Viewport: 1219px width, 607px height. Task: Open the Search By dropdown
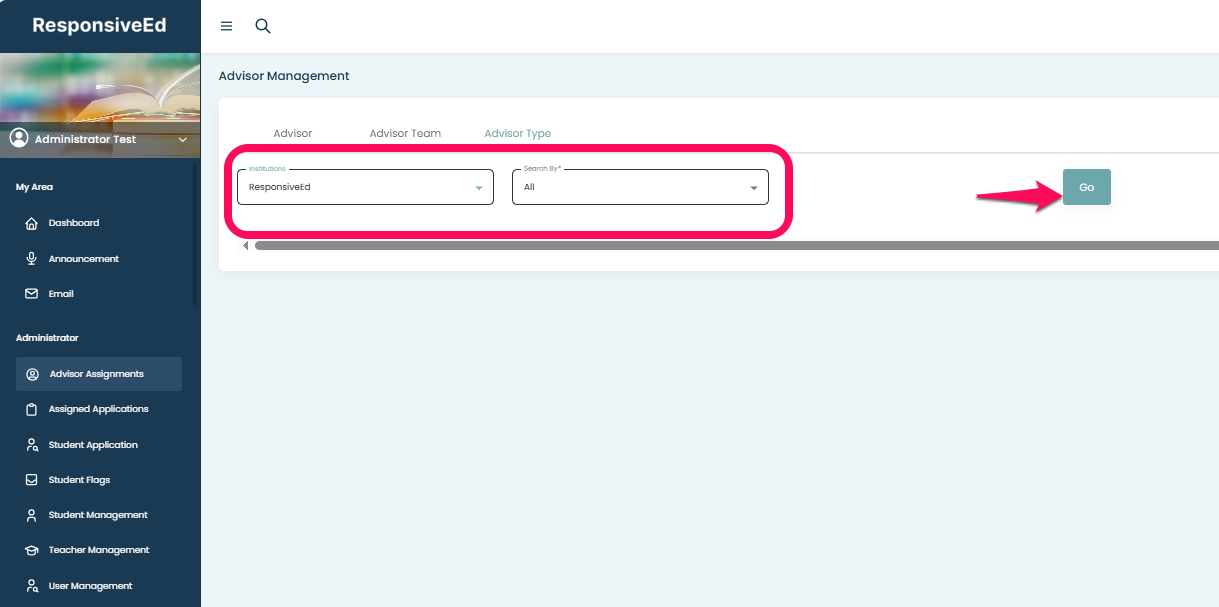pos(640,187)
